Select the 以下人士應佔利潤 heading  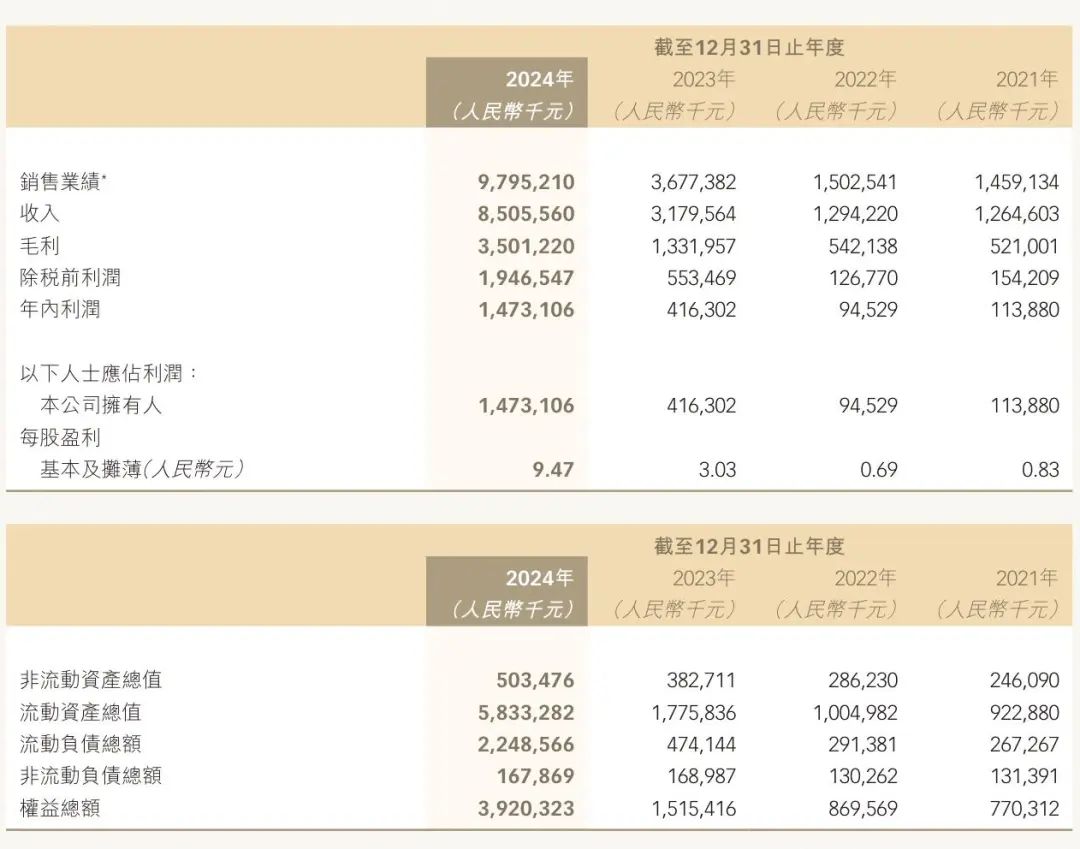click(109, 374)
